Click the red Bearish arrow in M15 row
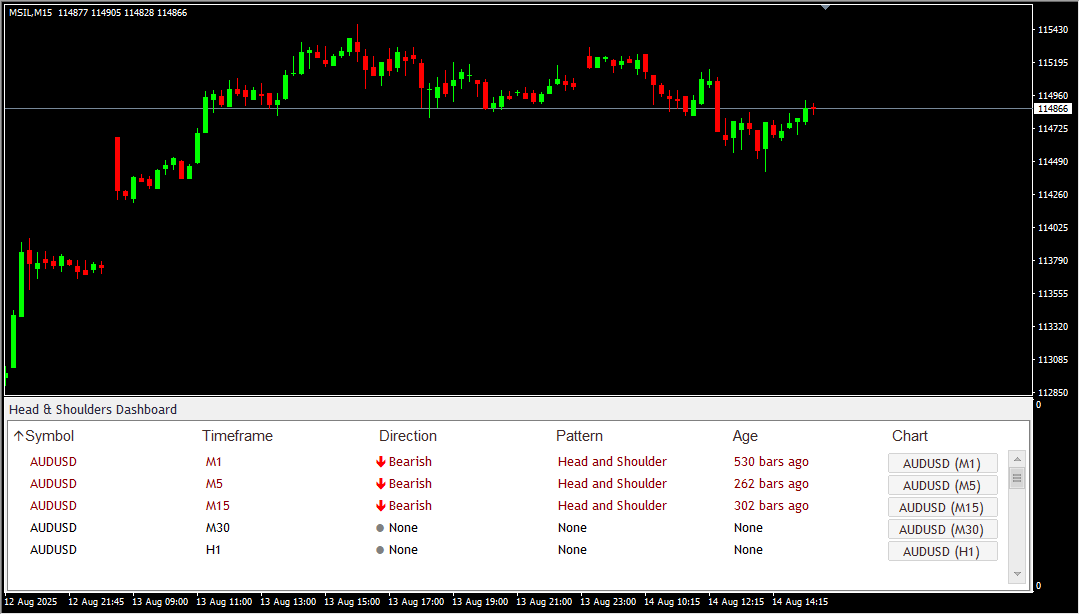The width and height of the screenshot is (1080, 615). 381,506
